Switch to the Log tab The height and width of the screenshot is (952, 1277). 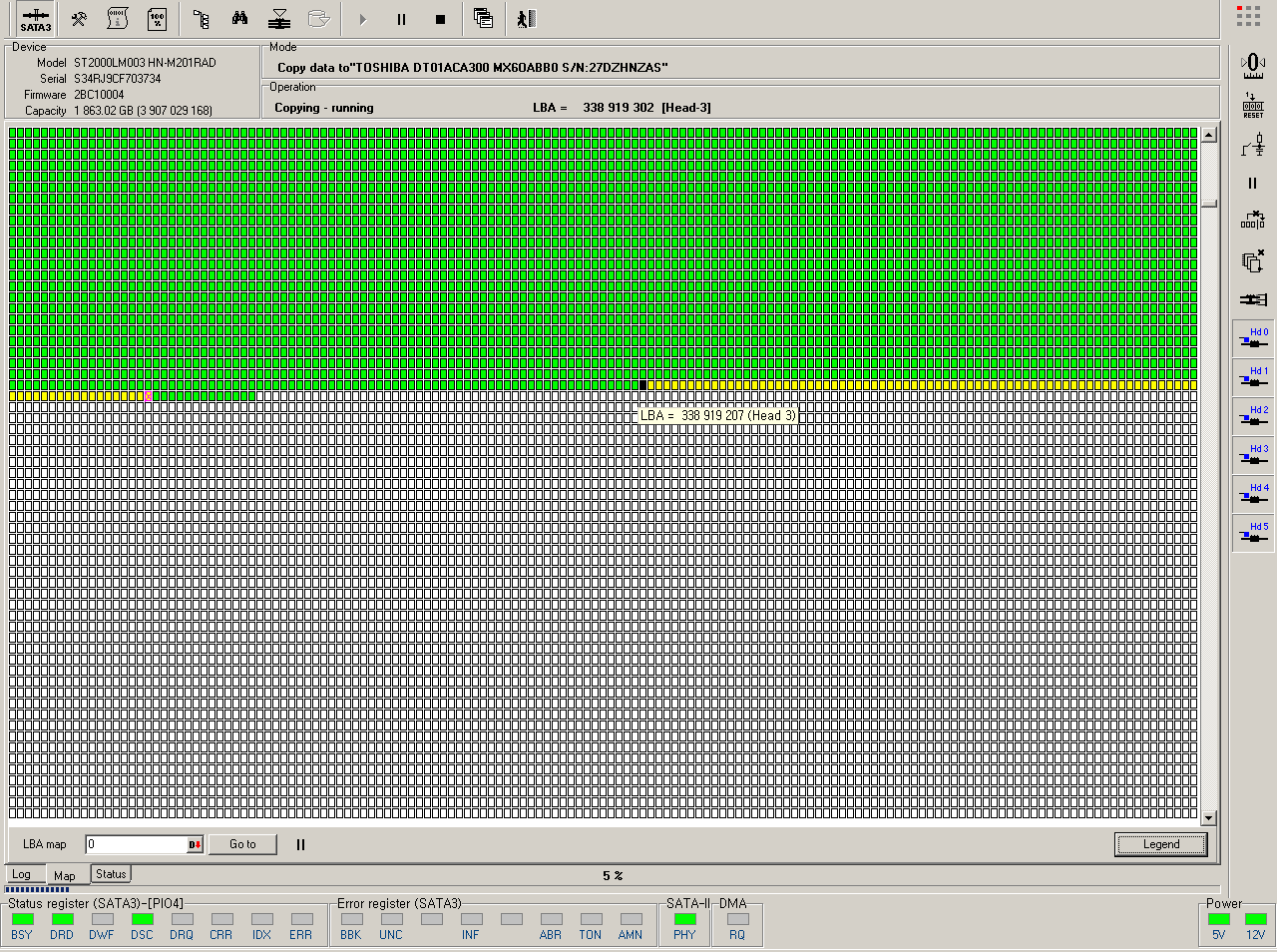point(21,874)
